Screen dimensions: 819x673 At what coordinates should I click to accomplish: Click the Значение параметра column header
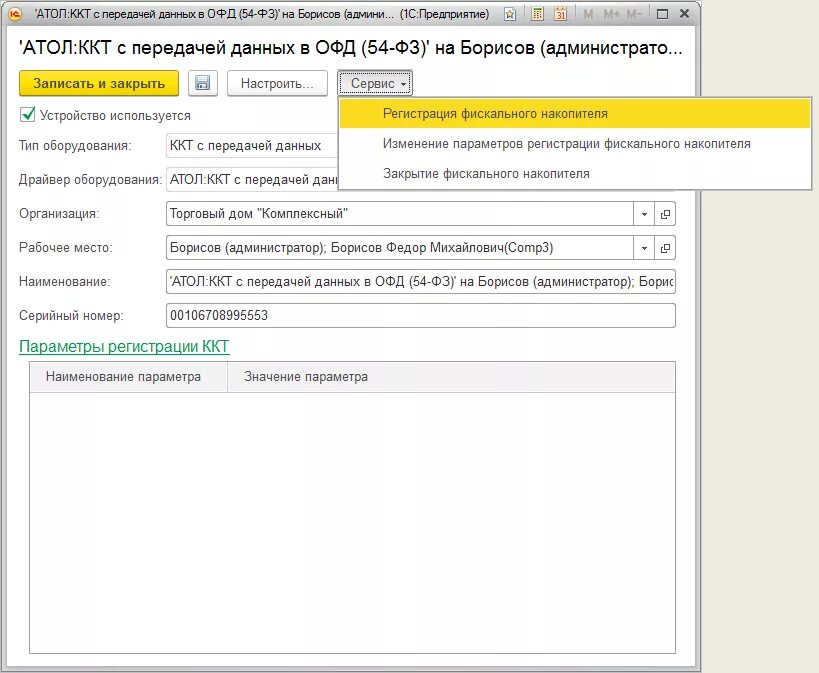tap(451, 377)
